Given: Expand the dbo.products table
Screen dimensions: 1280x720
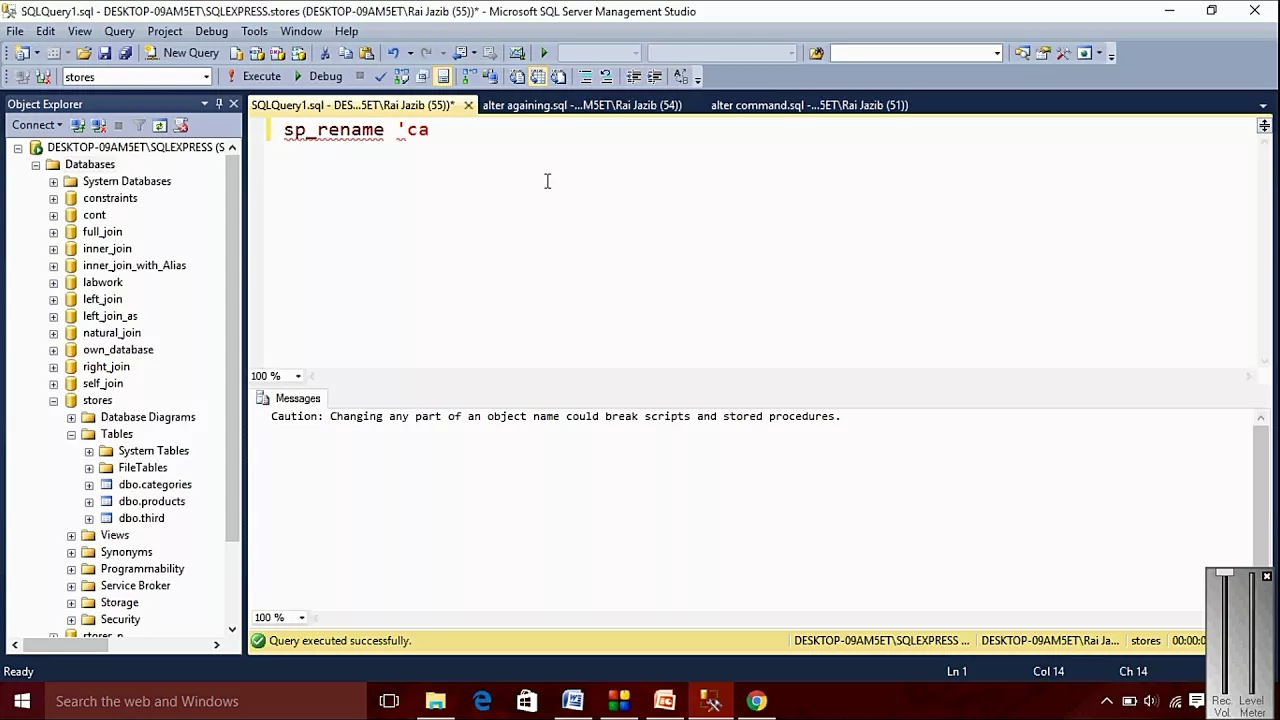Looking at the screenshot, I should coord(90,502).
